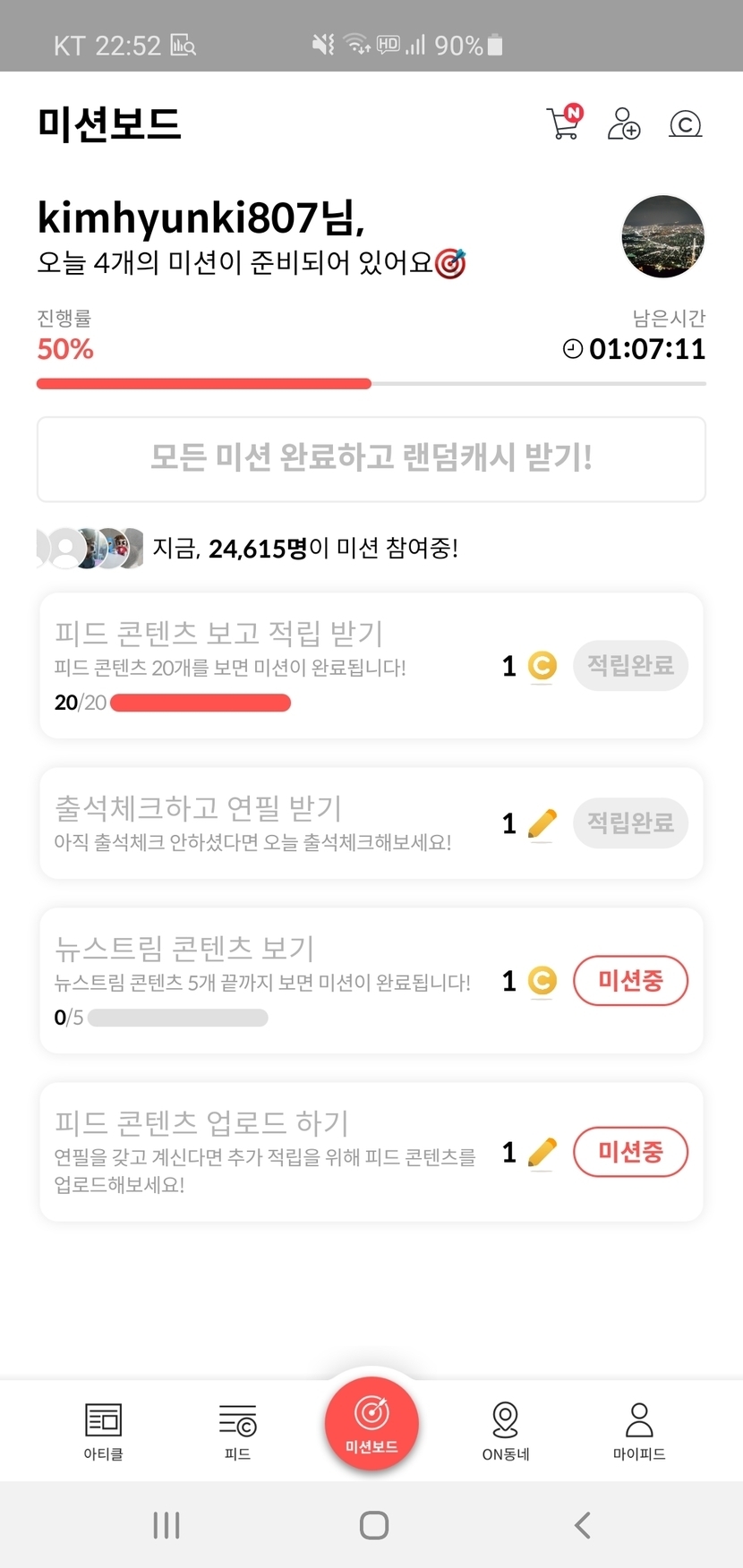Tap 미션중 button for feed upload mission
The height and width of the screenshot is (1568, 743).
[x=630, y=1151]
